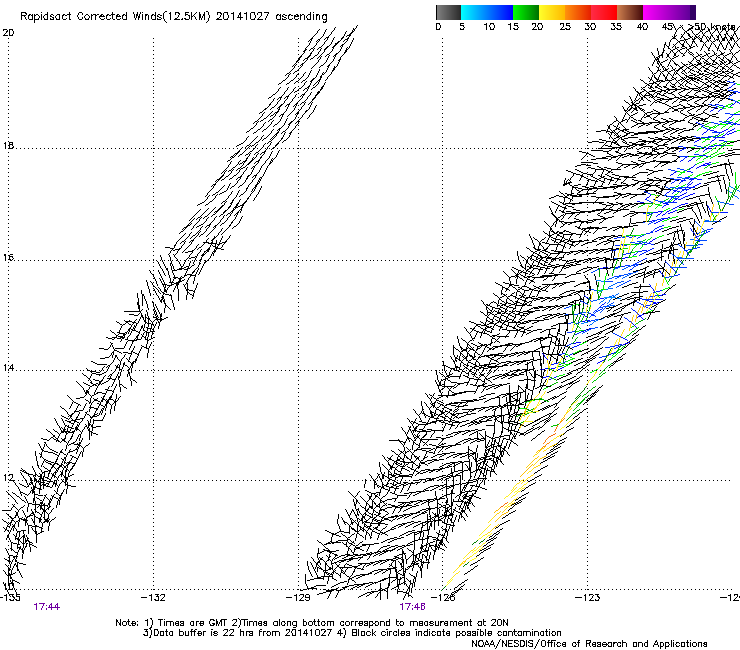Viewport: 740px width, 650px height.
Task: Click the latitude label '16'
Action: [x=8, y=258]
